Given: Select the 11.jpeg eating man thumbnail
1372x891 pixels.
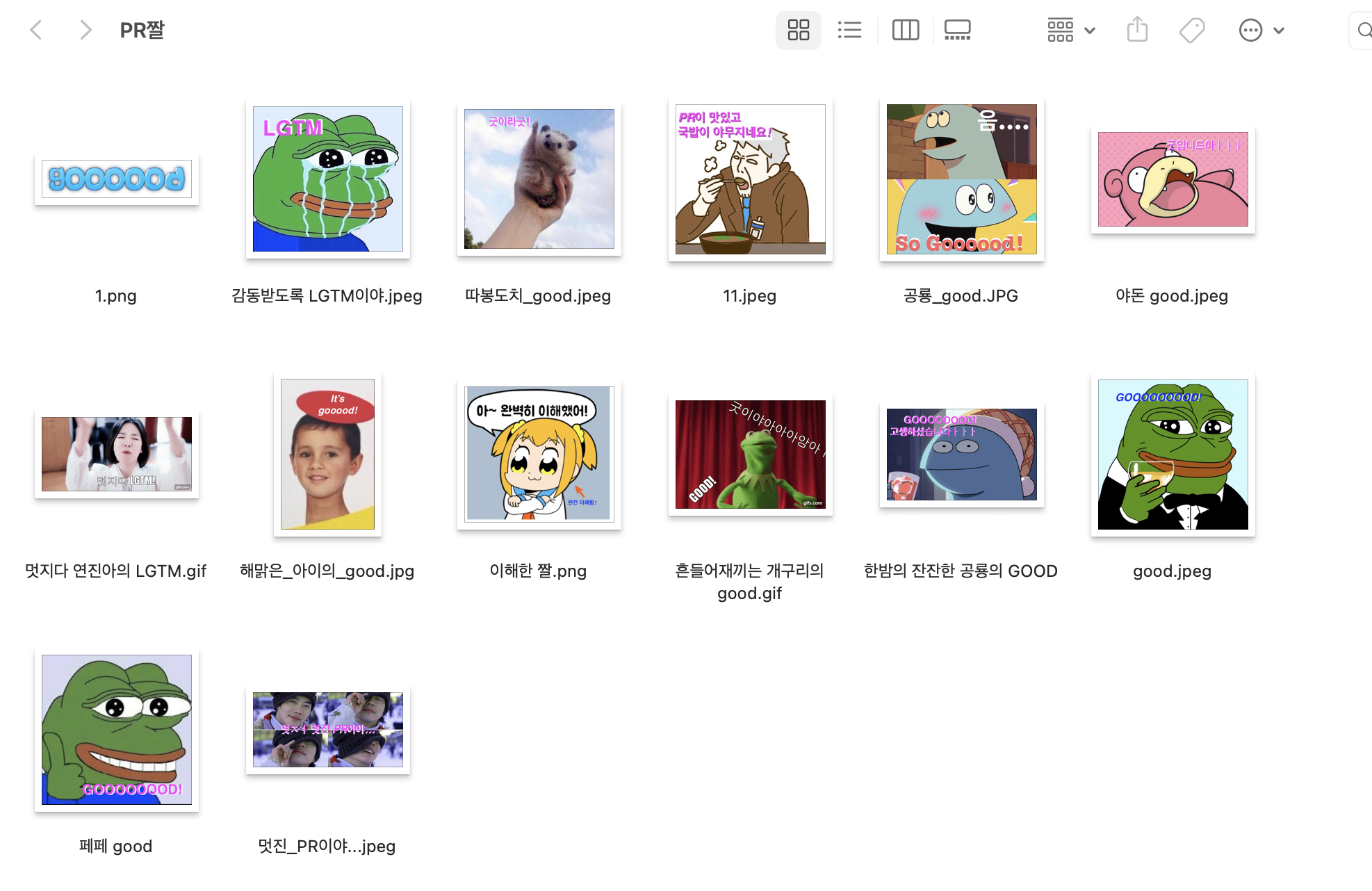Looking at the screenshot, I should tap(751, 179).
